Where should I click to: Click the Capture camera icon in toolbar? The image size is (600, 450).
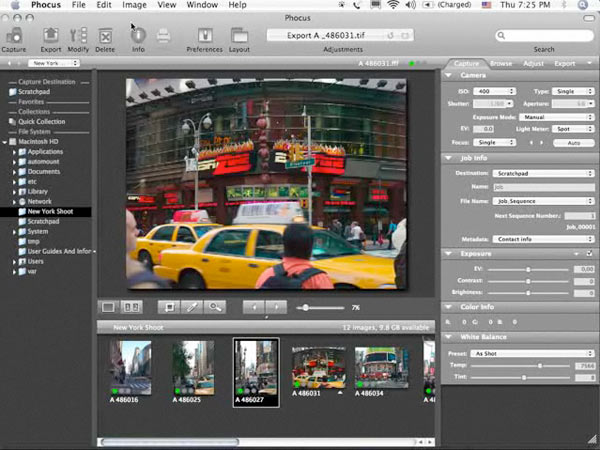tap(14, 35)
